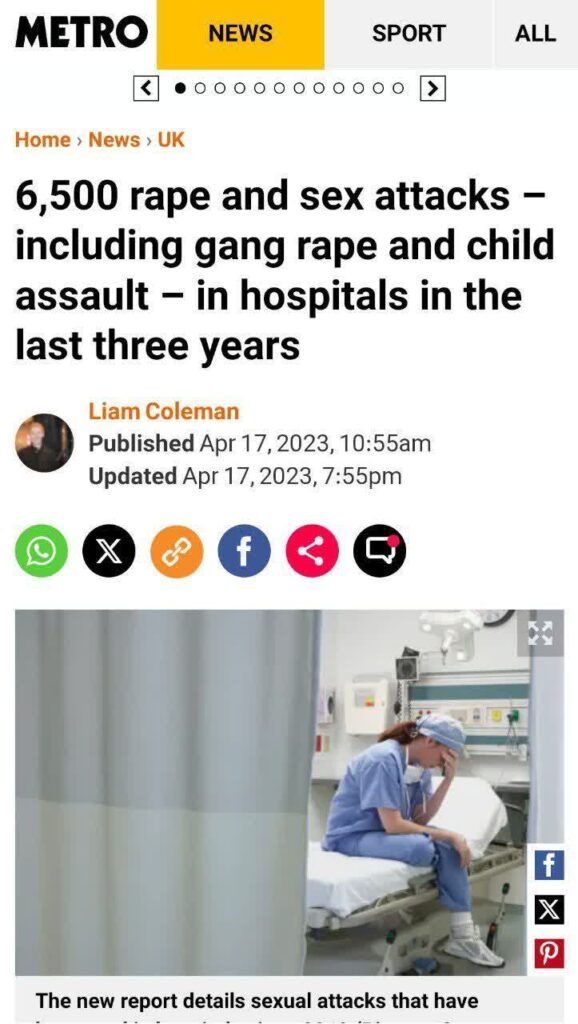Share on X using the black circle icon
578x1024 pixels.
pos(109,551)
